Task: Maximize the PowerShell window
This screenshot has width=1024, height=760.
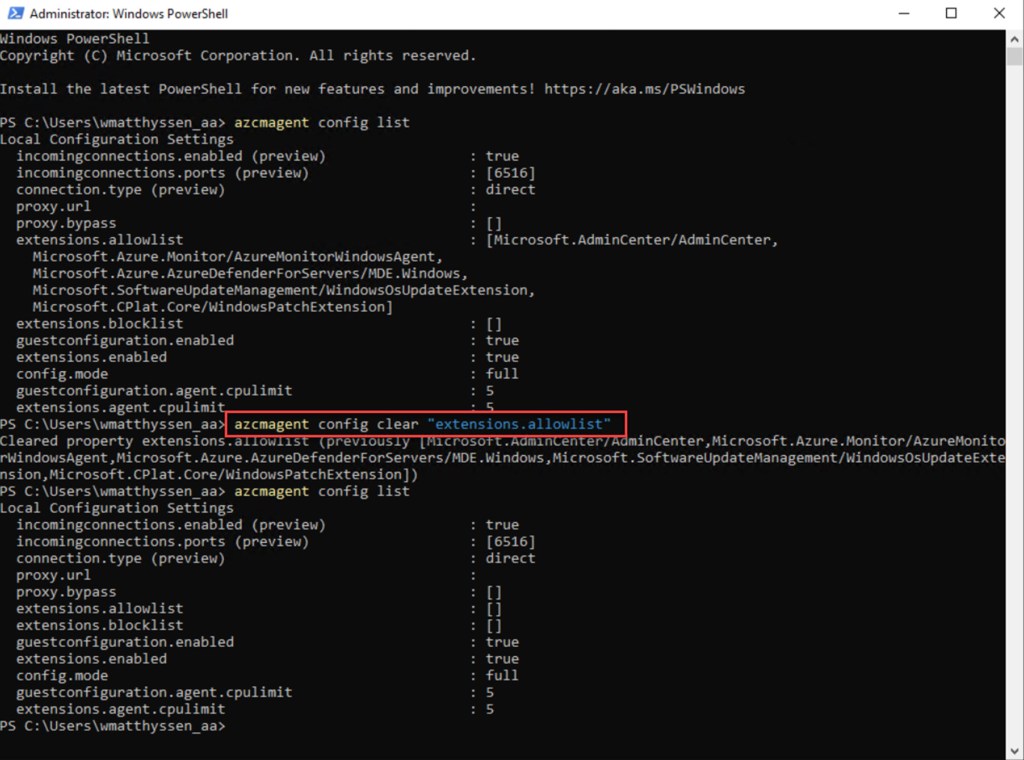Action: (951, 14)
